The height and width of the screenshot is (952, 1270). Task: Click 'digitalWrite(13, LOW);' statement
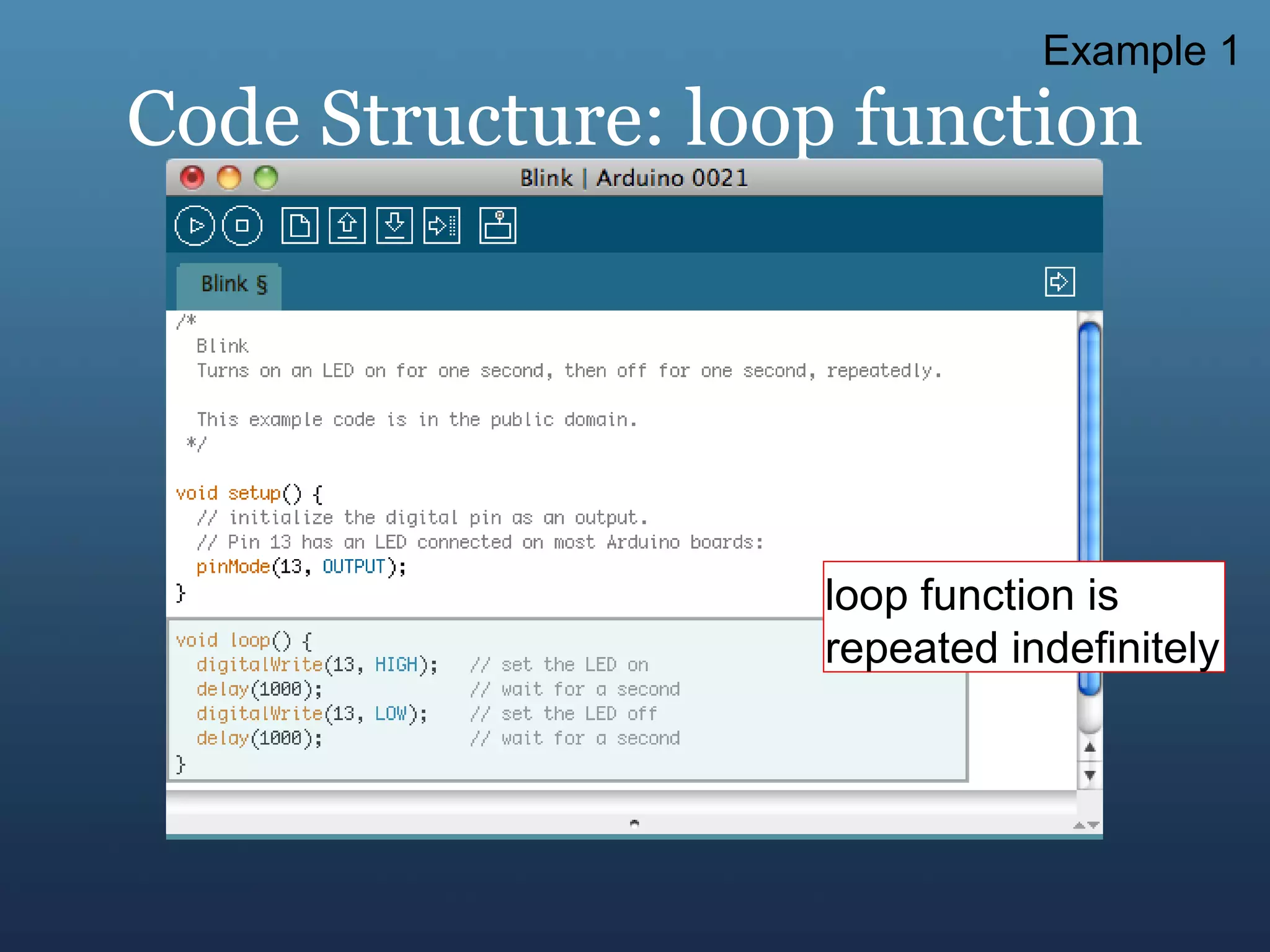pos(312,714)
